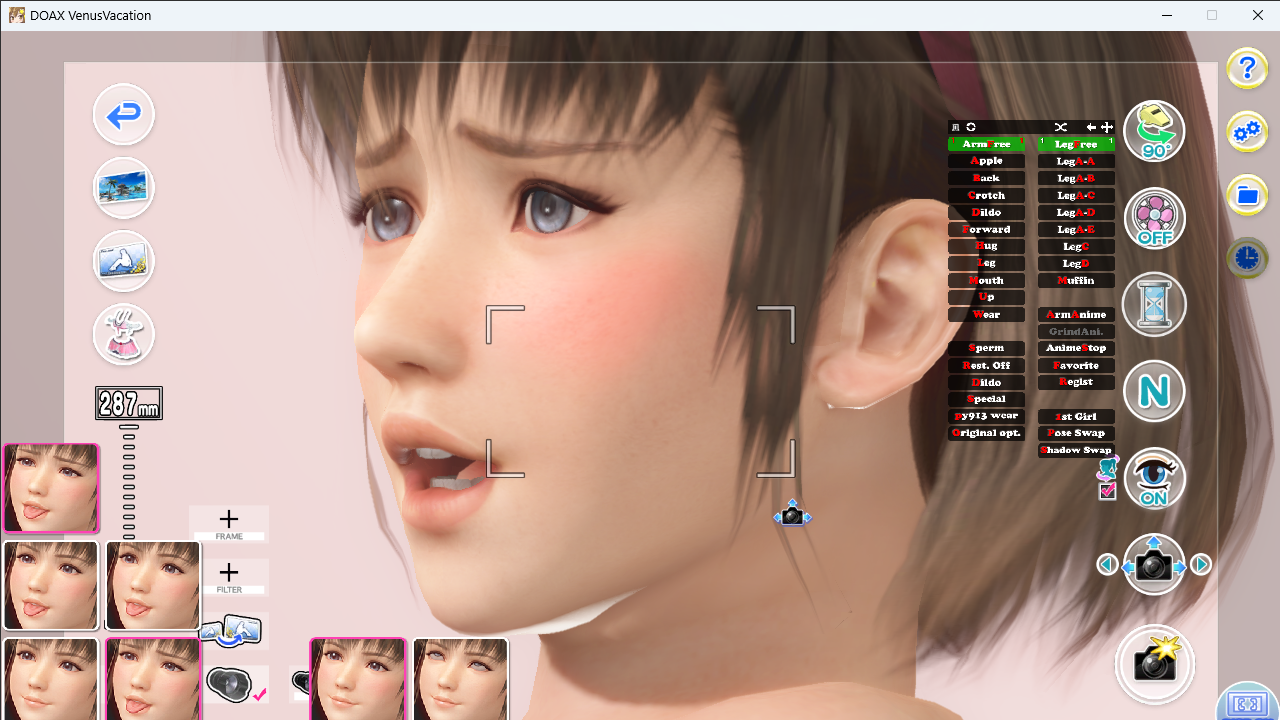Select the Forward pose button
Image resolution: width=1280 pixels, height=720 pixels.
[986, 229]
